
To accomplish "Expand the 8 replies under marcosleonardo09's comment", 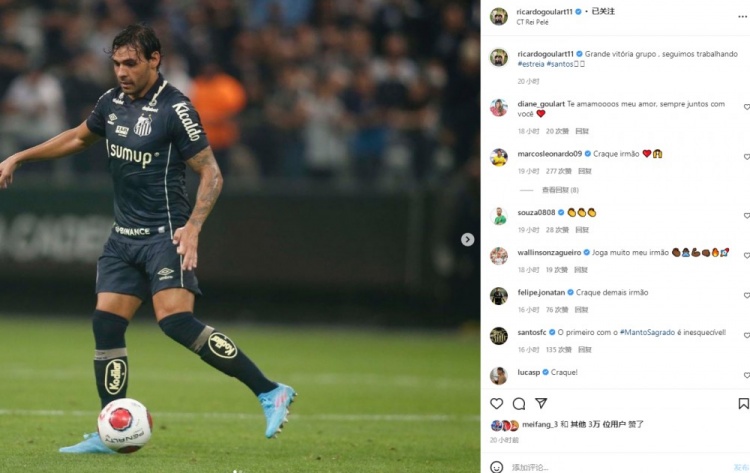I will [x=560, y=190].
